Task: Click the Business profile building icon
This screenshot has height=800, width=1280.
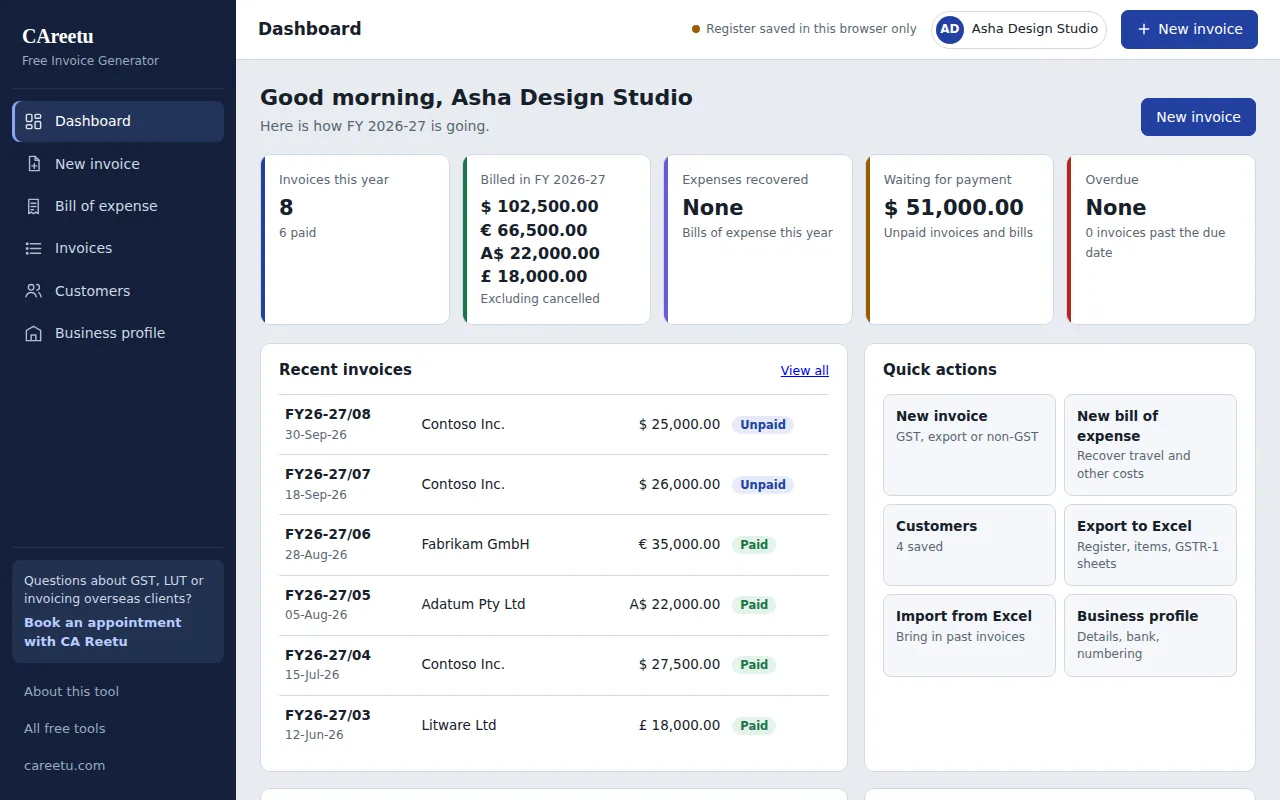Action: pos(34,333)
